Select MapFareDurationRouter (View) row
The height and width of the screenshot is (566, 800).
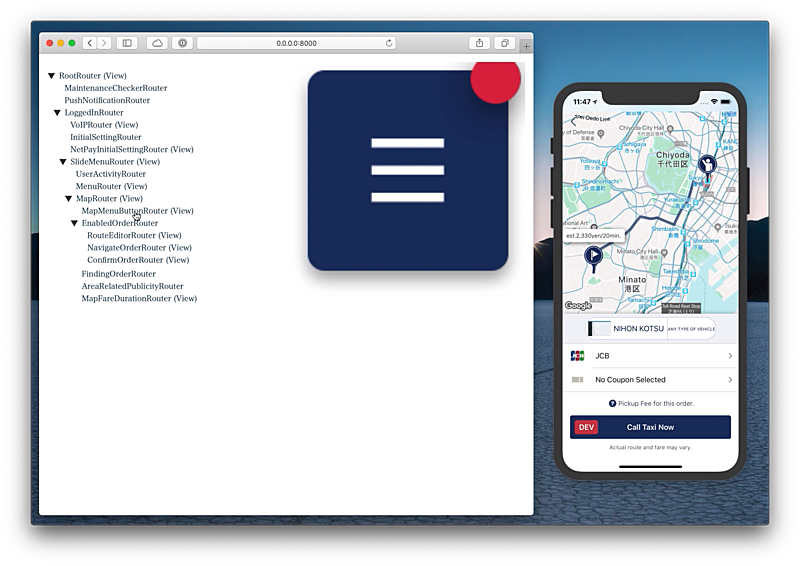pyautogui.click(x=139, y=298)
